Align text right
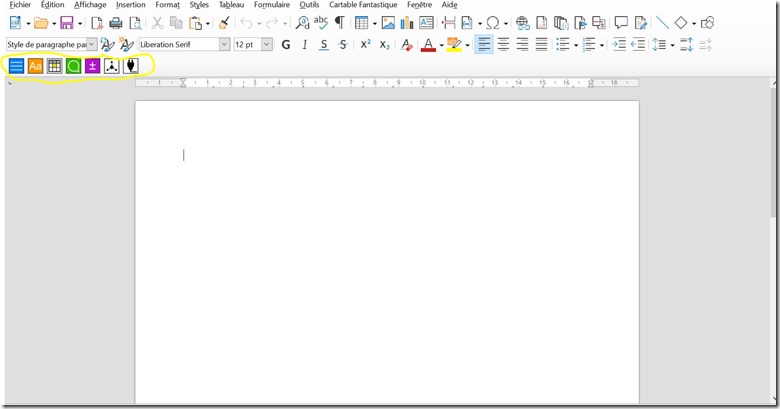This screenshot has height=409, width=780. (522, 45)
